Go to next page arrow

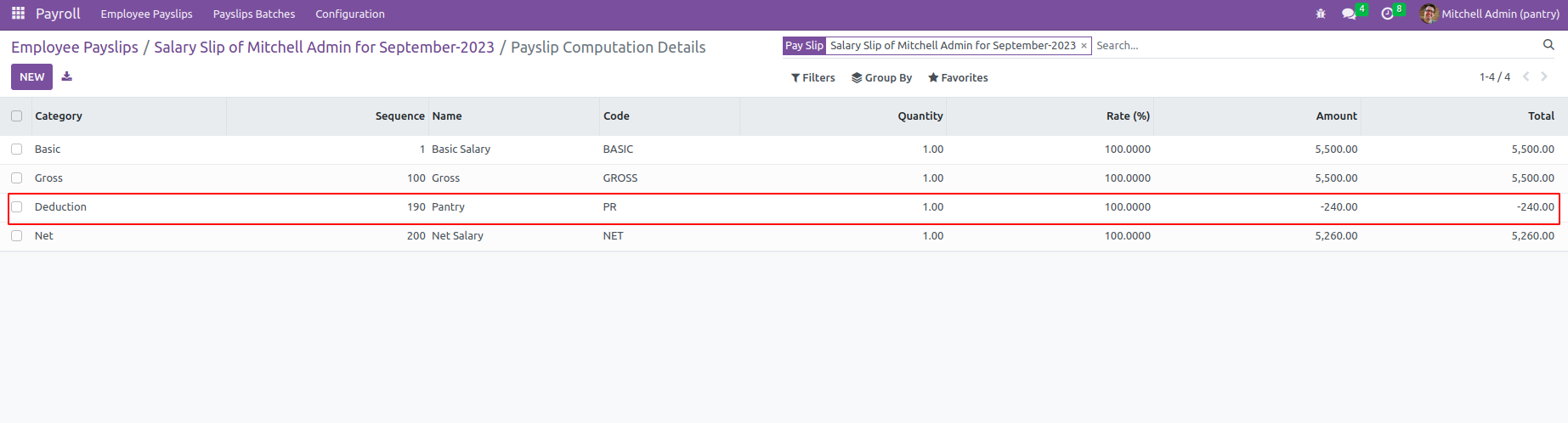tap(1544, 77)
